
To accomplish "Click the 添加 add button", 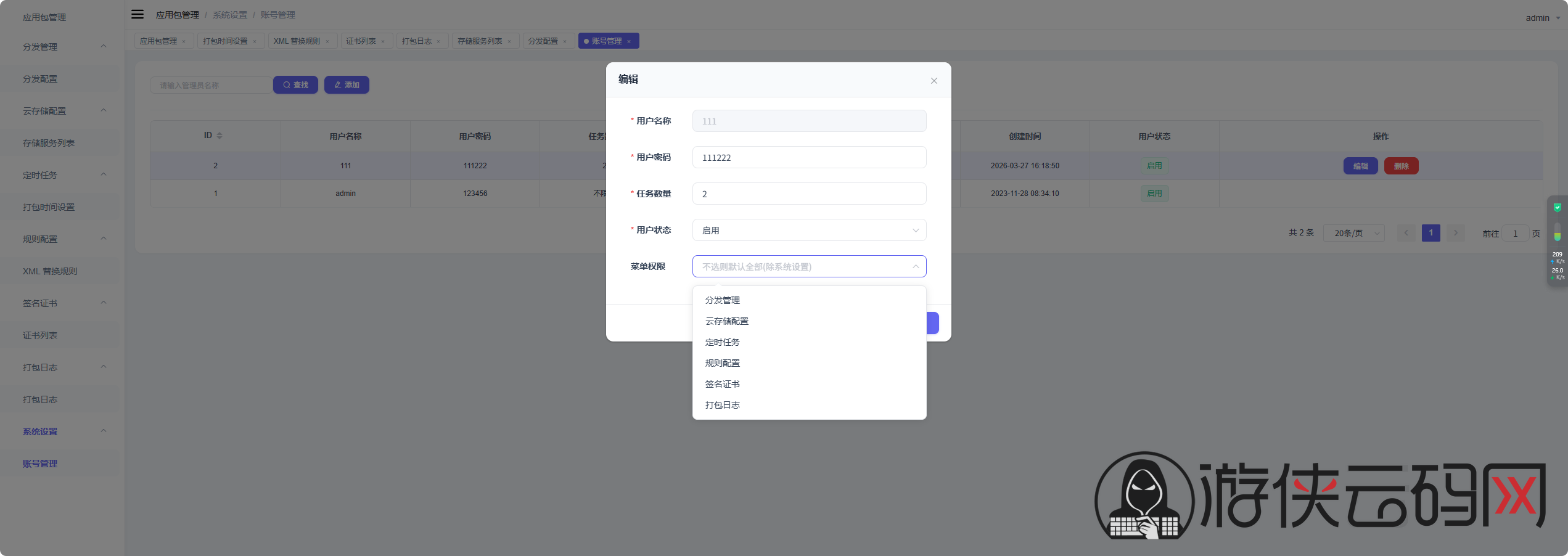I will pyautogui.click(x=347, y=85).
